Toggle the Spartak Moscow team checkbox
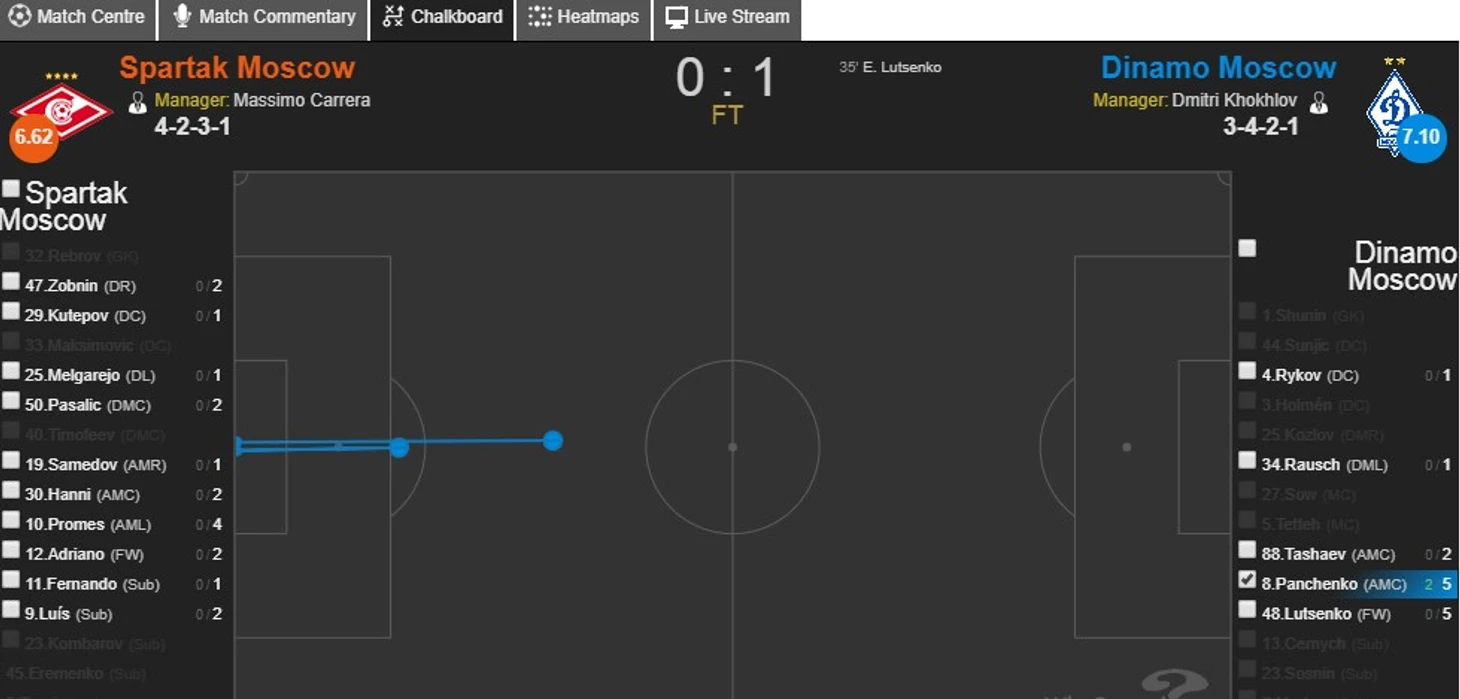The width and height of the screenshot is (1460, 699). click(x=11, y=188)
